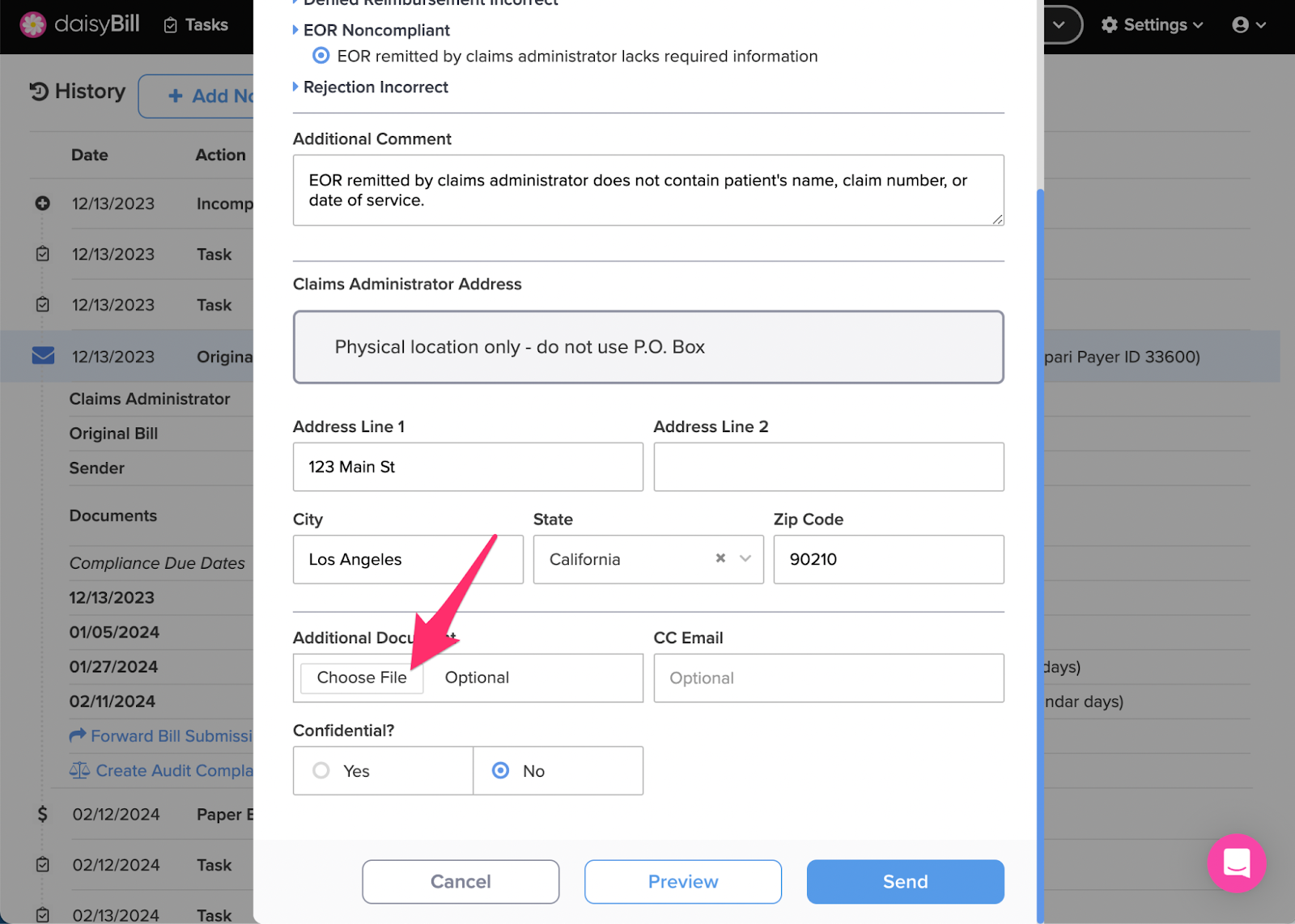Clear the California state selection
The width and height of the screenshot is (1295, 924).
[x=720, y=558]
